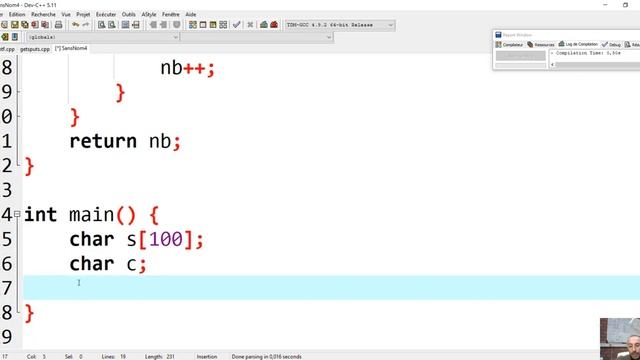Open the Ressources tab in Report Window
640x360 pixels.
541,44
